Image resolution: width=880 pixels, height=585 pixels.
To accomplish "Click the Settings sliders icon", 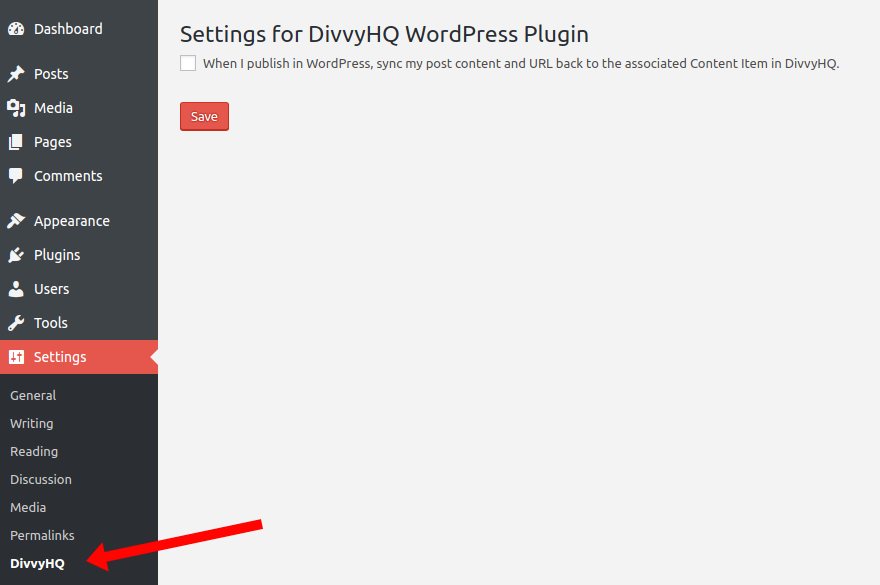I will [x=16, y=357].
